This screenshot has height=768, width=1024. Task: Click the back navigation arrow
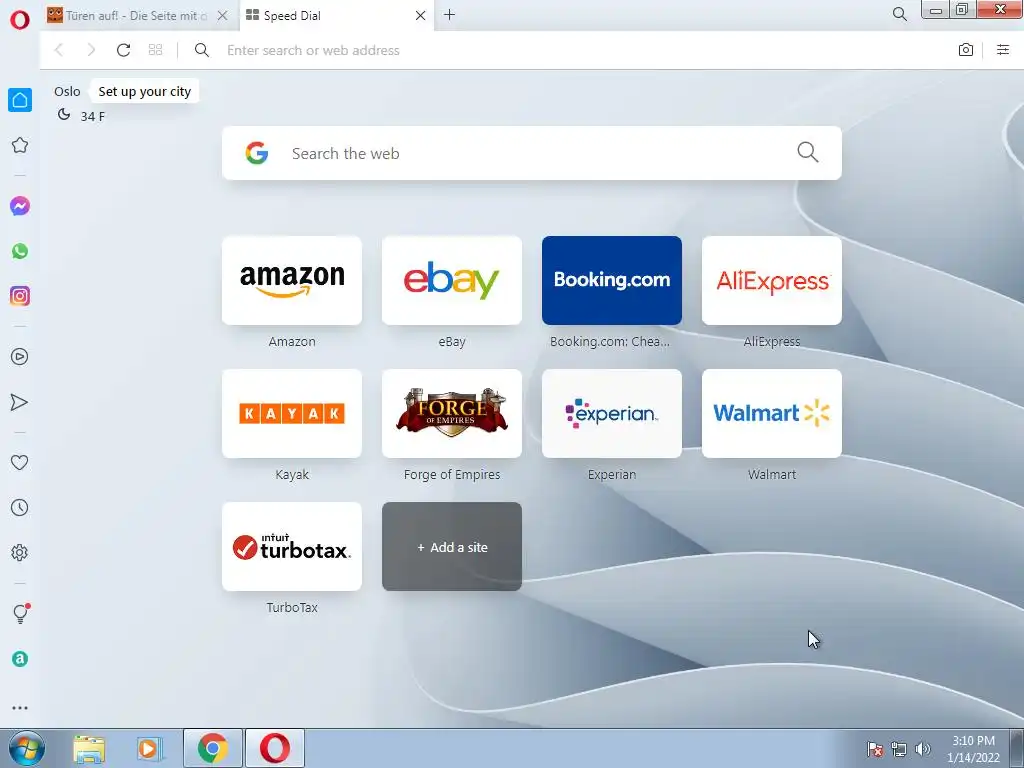coord(59,50)
